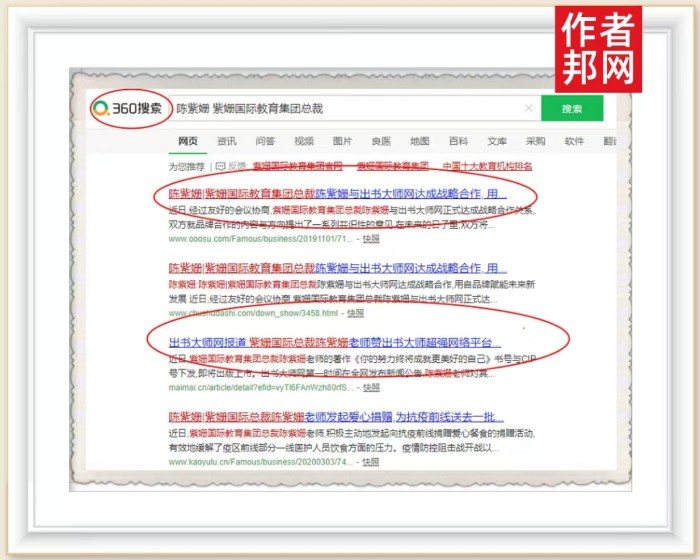
Task: Open the 爱心捐赠 result title link
Action: tap(334, 416)
